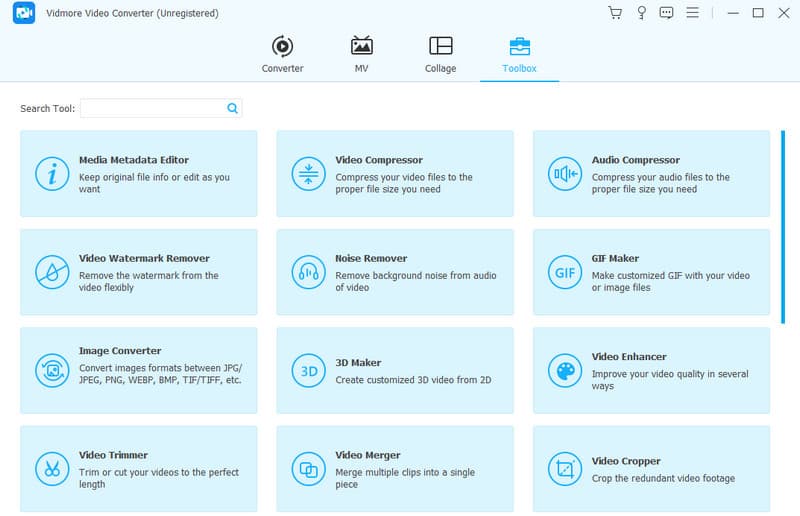
Task: Click the Video Watermark Remover droplet icon
Action: [50, 272]
